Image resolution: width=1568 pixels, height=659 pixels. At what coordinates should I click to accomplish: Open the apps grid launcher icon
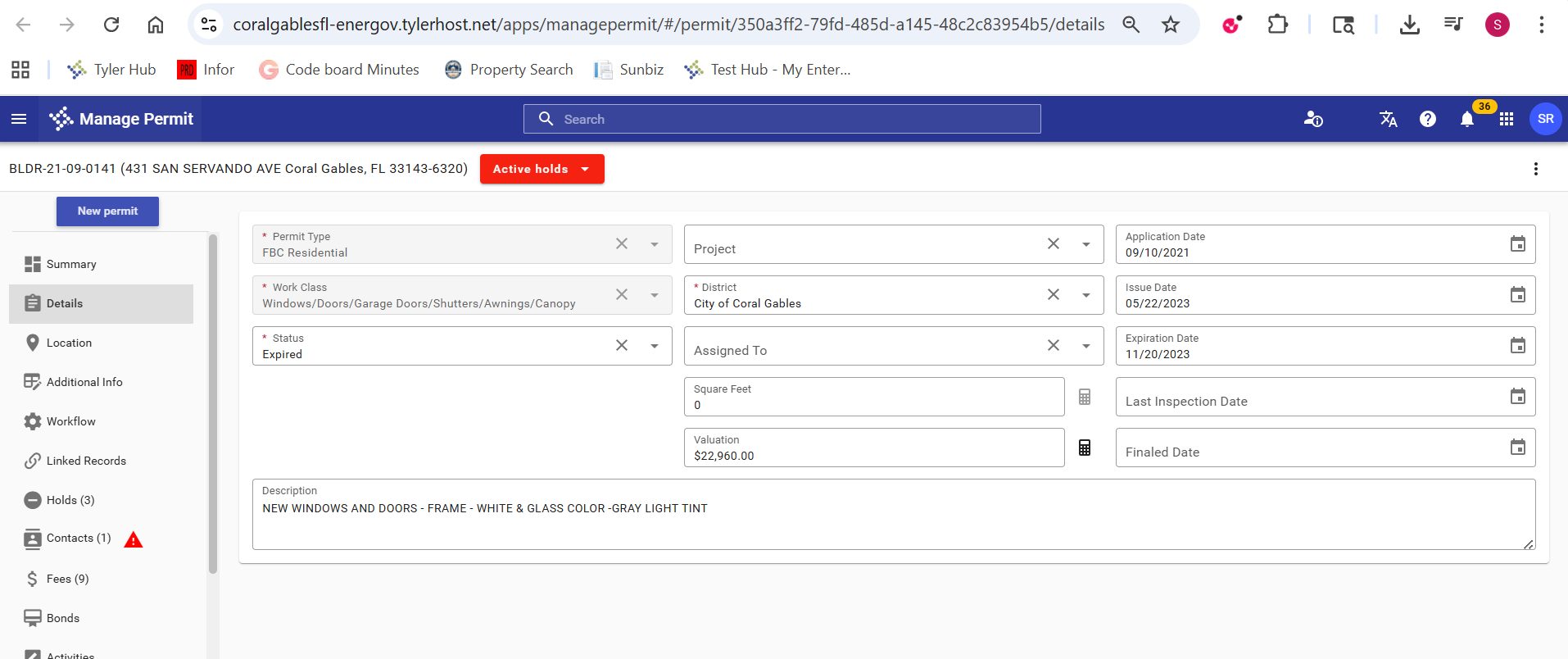pyautogui.click(x=1506, y=120)
